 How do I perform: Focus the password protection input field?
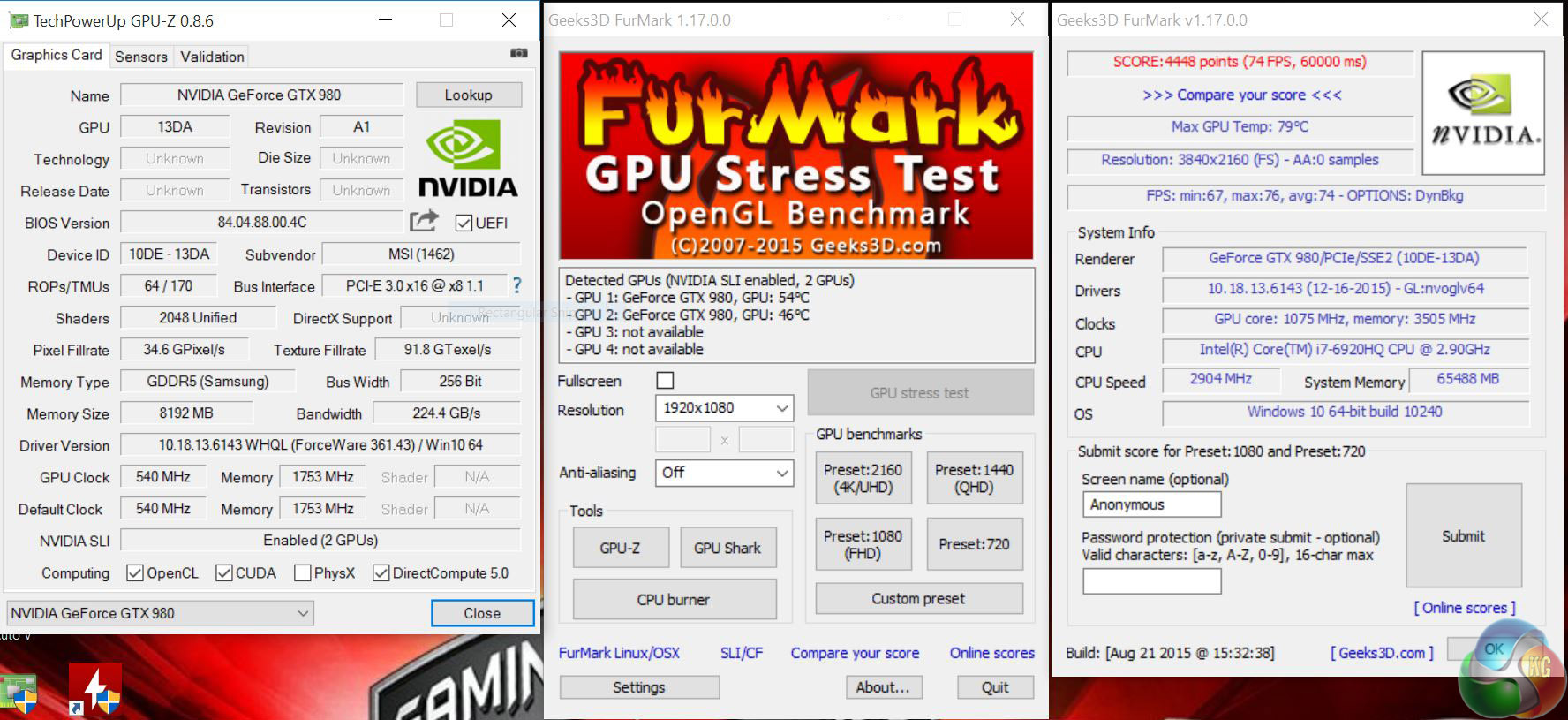click(1152, 581)
